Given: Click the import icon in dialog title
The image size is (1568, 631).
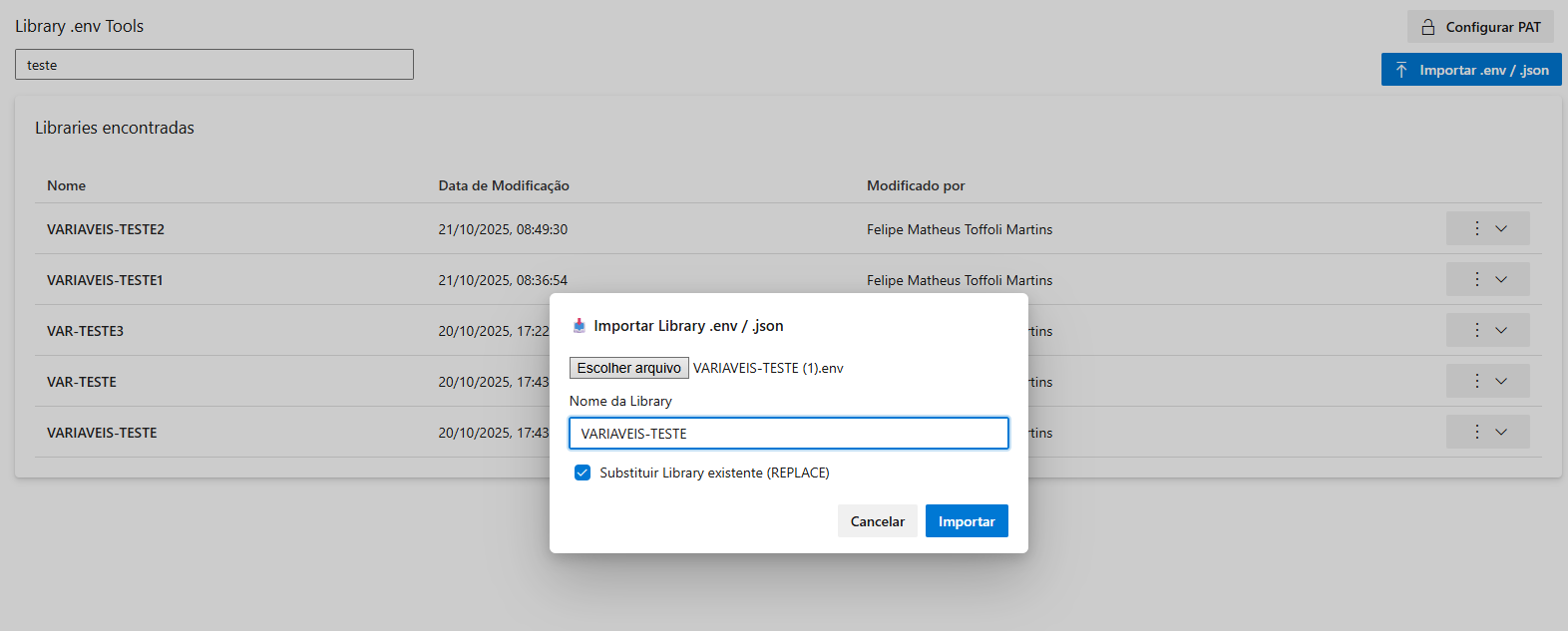Looking at the screenshot, I should 580,326.
